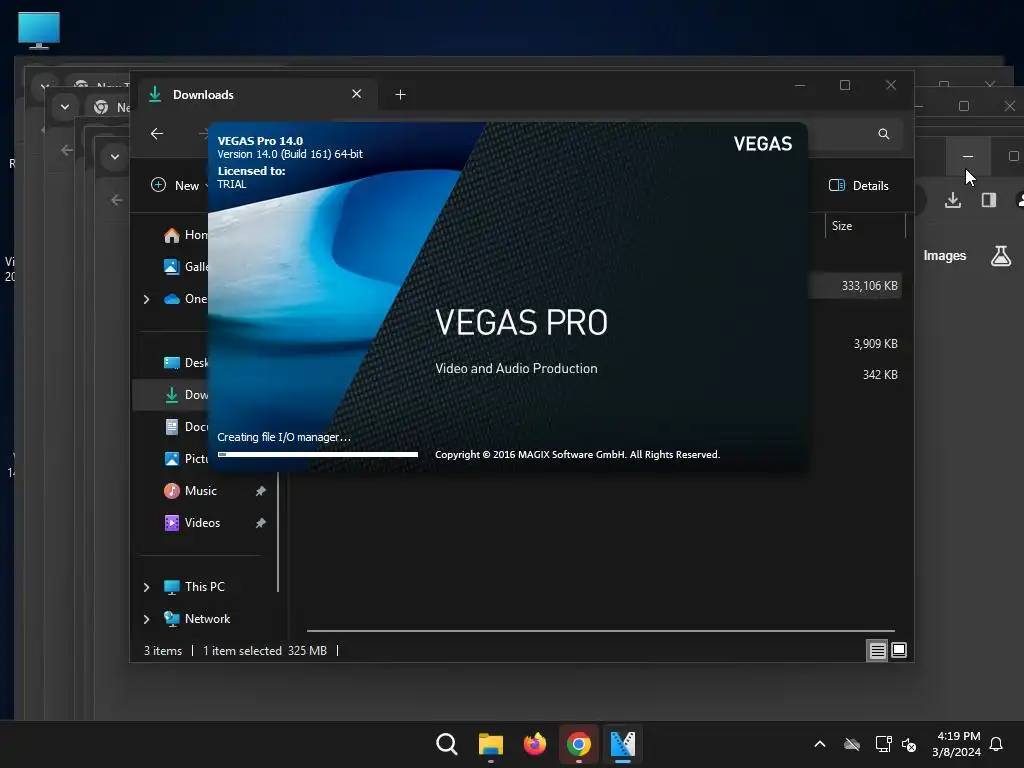The width and height of the screenshot is (1024, 768).
Task: Click the VEGAS splash loading progress bar
Action: tap(318, 455)
